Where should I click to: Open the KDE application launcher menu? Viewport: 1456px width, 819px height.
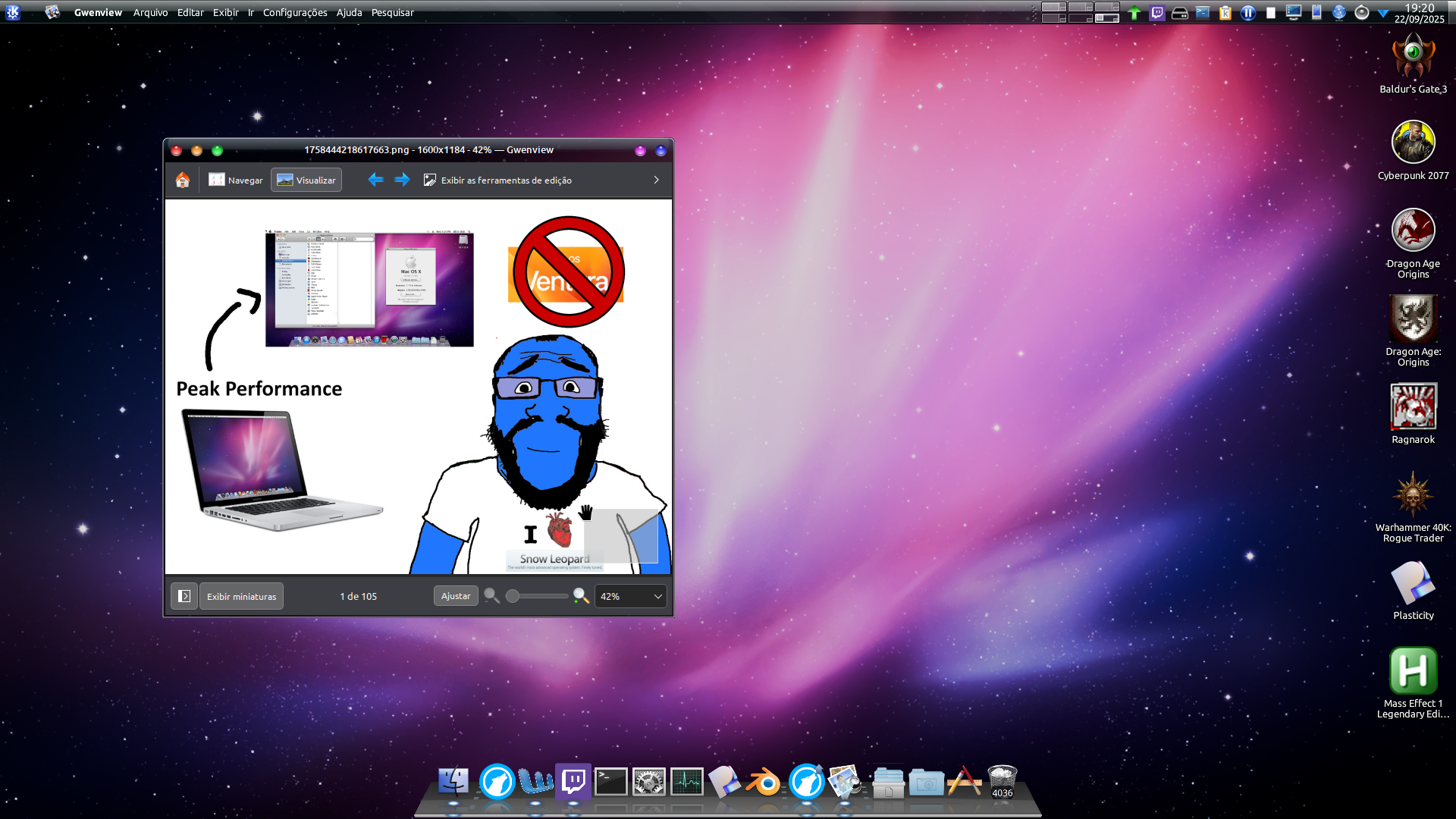click(13, 12)
